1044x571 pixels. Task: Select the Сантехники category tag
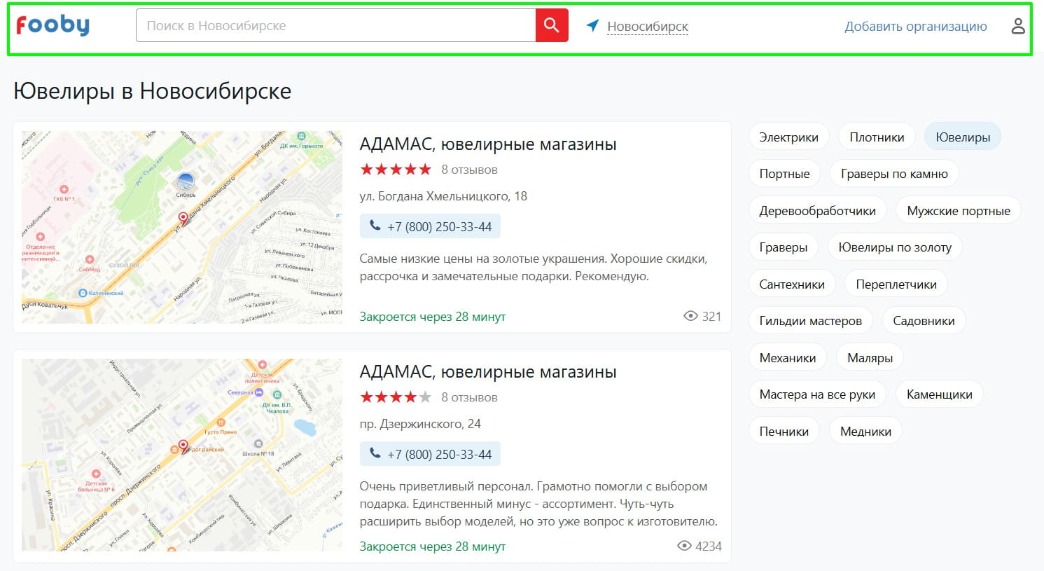792,284
